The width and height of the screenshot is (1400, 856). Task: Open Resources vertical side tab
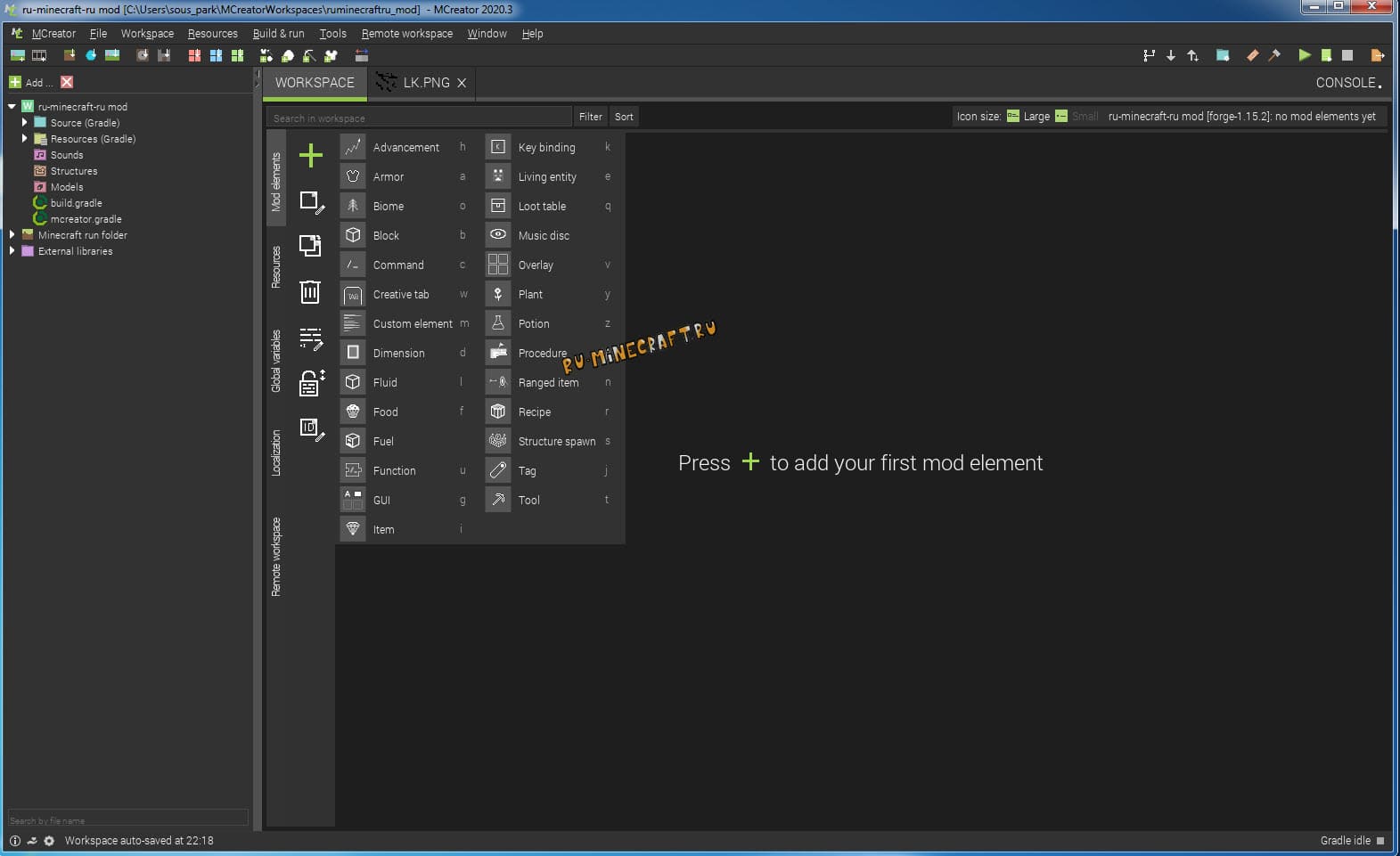276,266
